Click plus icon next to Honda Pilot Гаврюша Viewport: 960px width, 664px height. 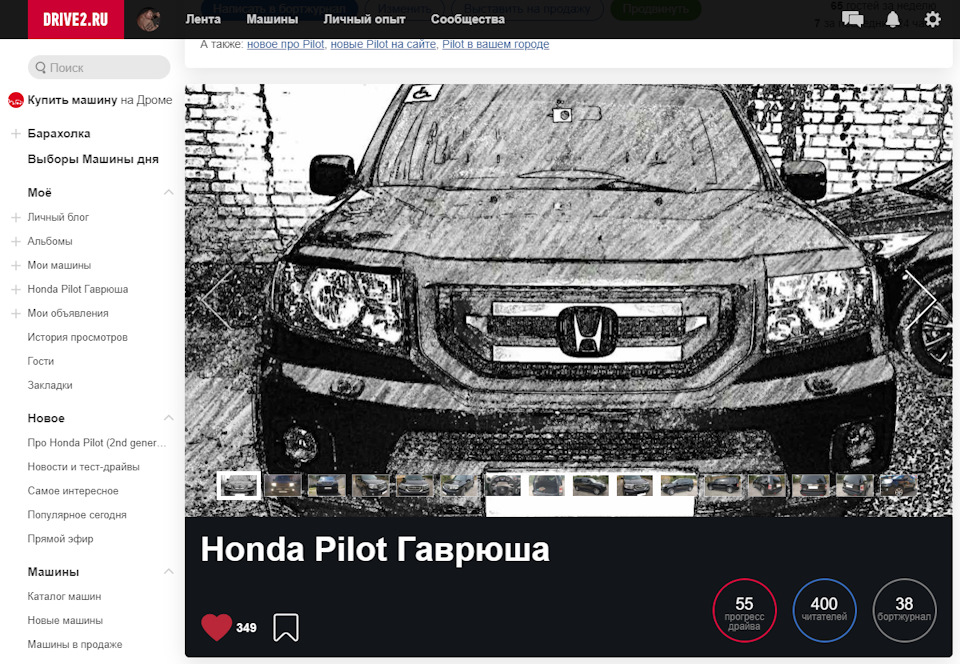click(x=16, y=289)
